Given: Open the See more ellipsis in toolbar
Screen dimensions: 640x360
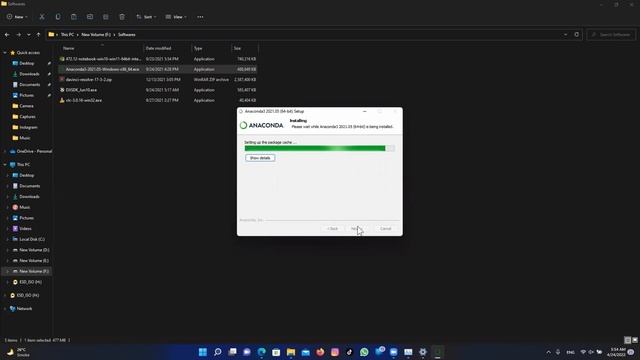Looking at the screenshot, I should pos(200,17).
